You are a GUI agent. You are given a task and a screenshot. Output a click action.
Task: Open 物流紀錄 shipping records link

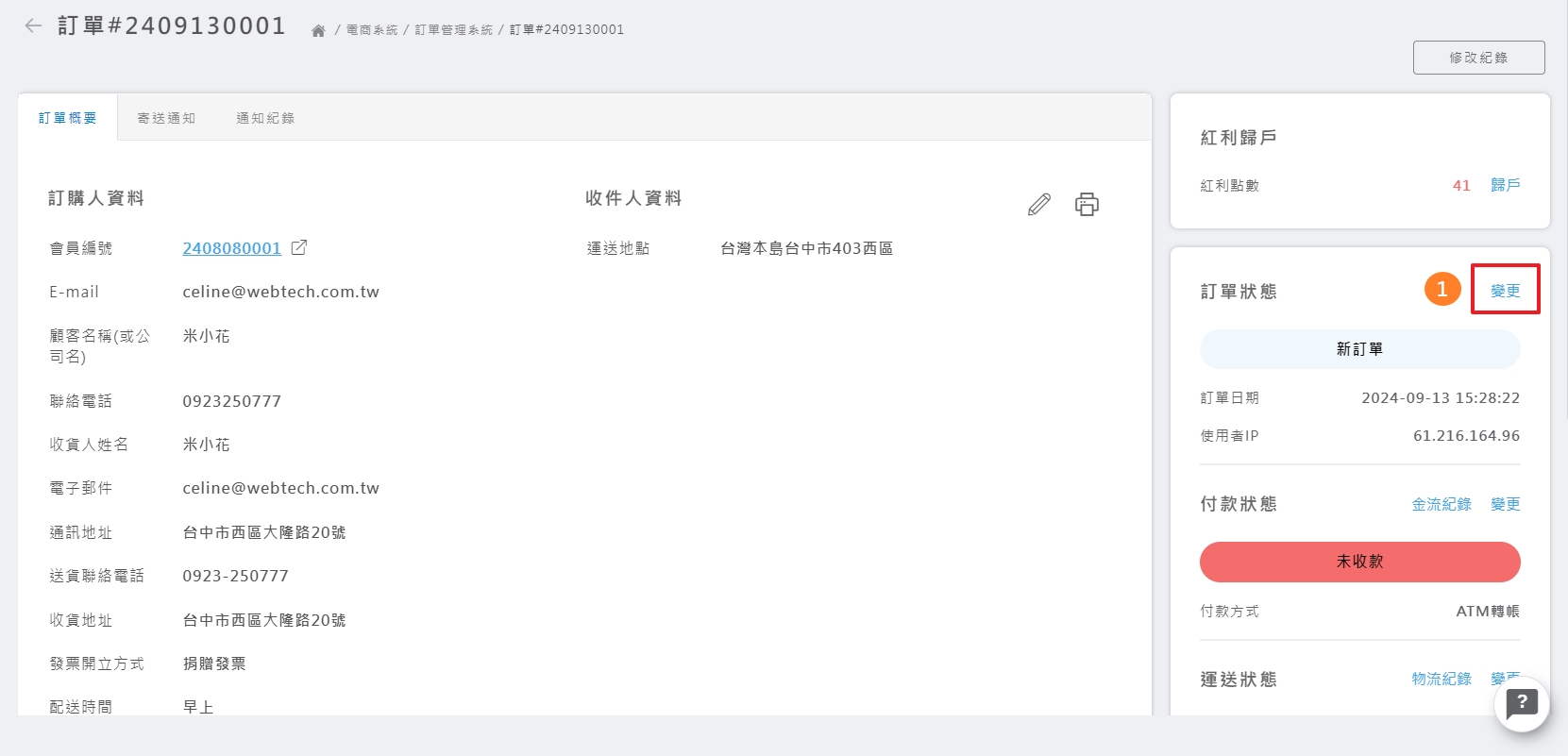click(1441, 679)
